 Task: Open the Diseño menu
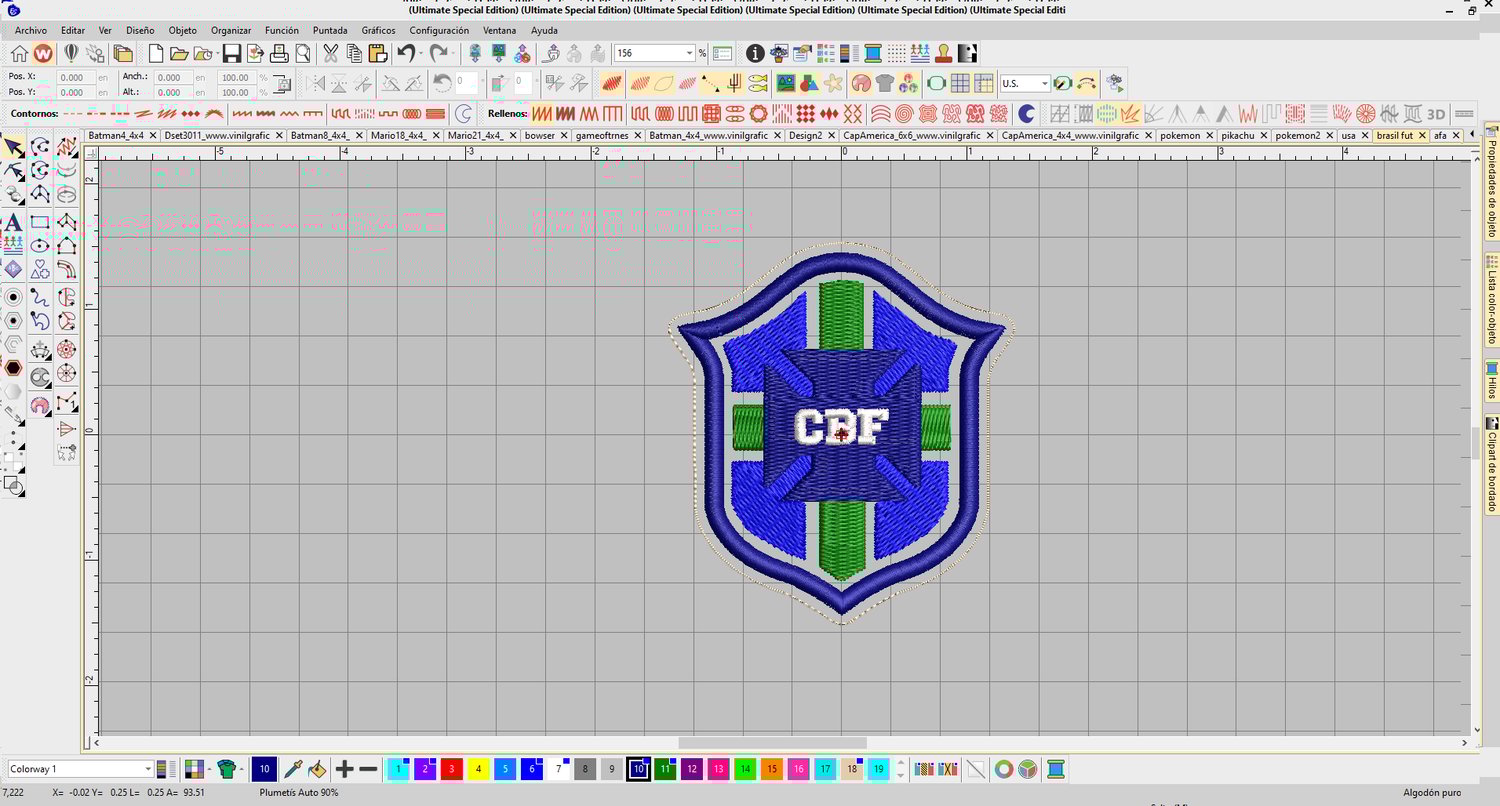tap(140, 31)
